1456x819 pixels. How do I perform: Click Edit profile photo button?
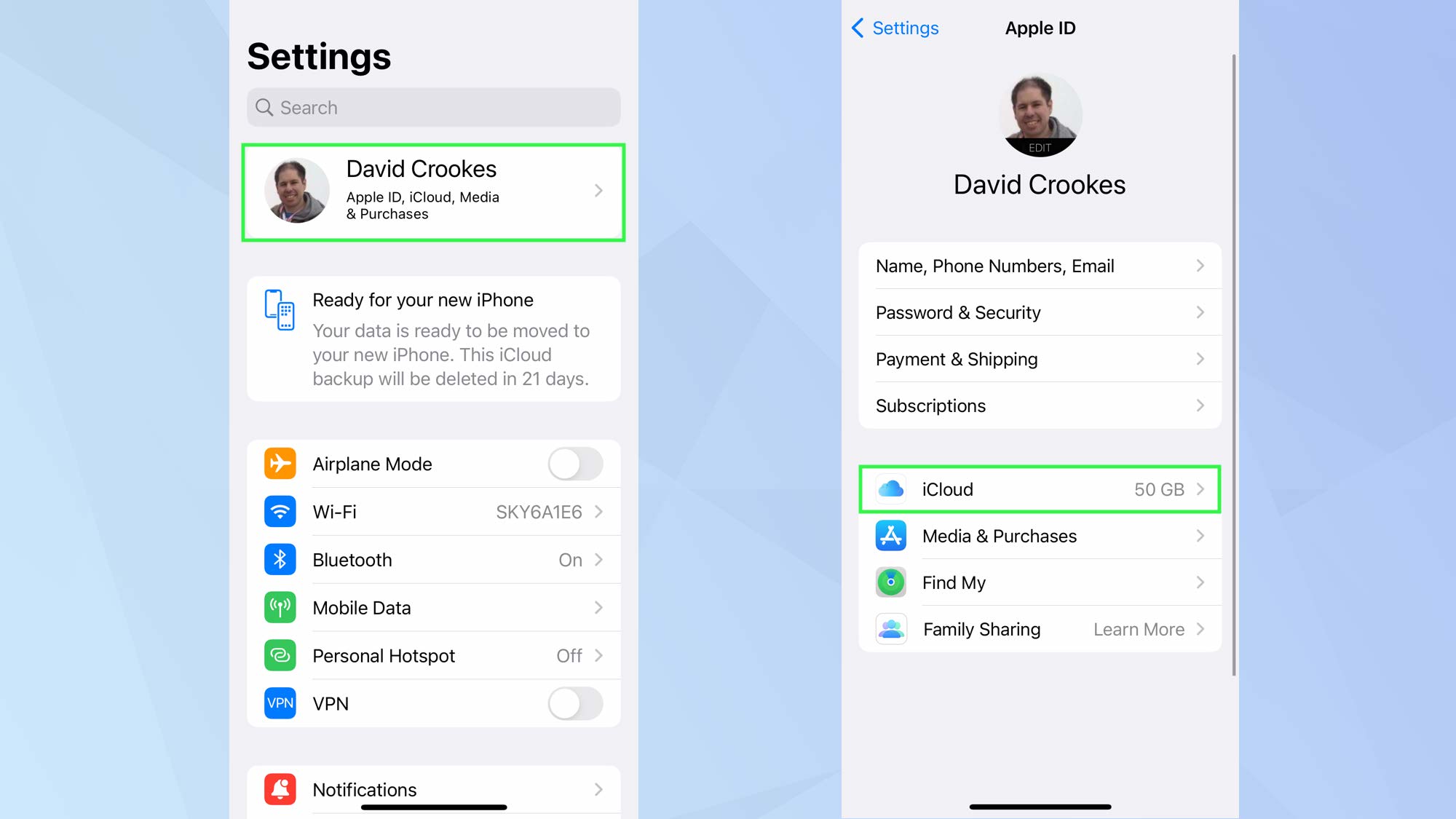click(x=1039, y=148)
